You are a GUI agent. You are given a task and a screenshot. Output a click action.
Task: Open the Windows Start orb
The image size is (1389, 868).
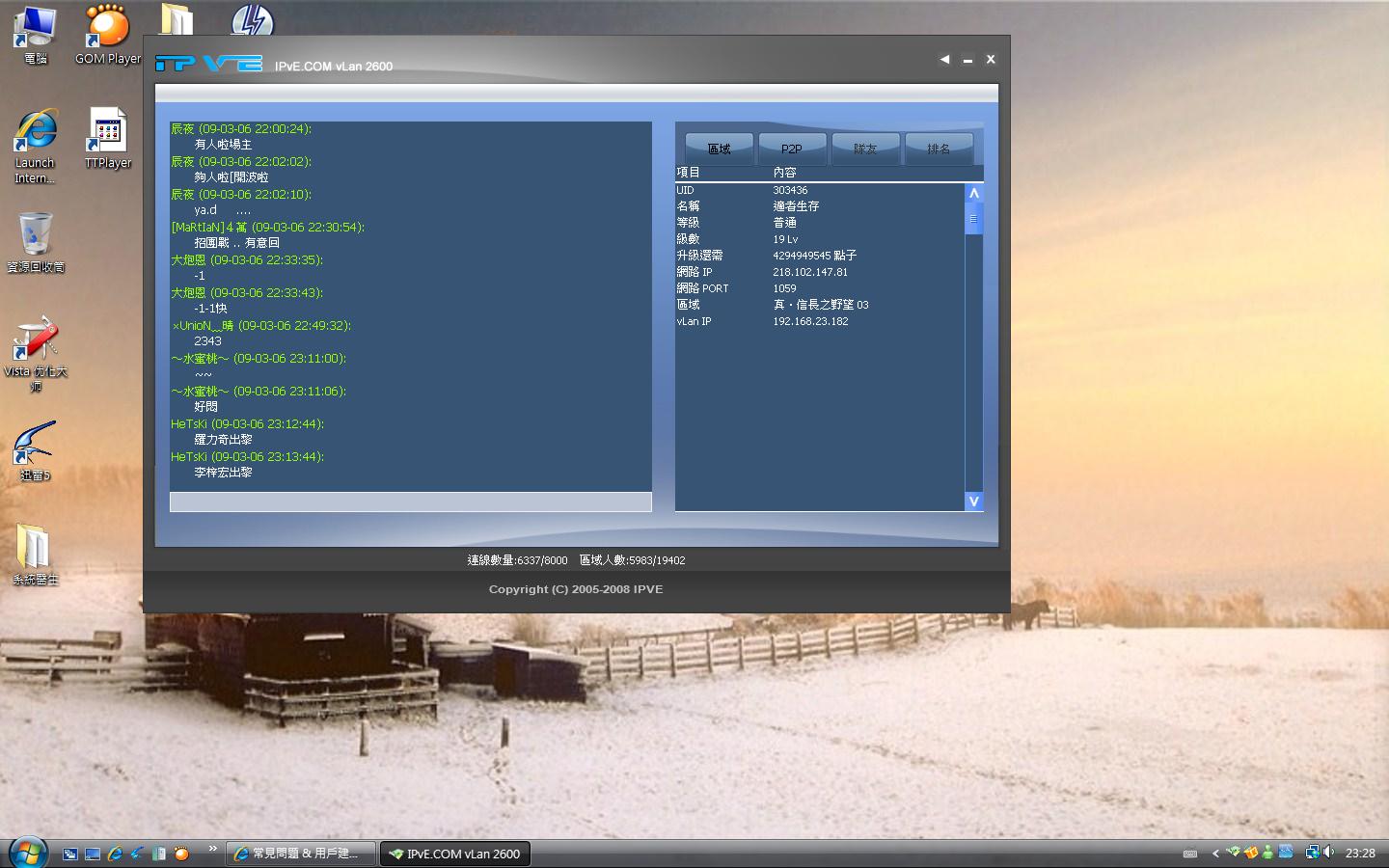point(27,853)
